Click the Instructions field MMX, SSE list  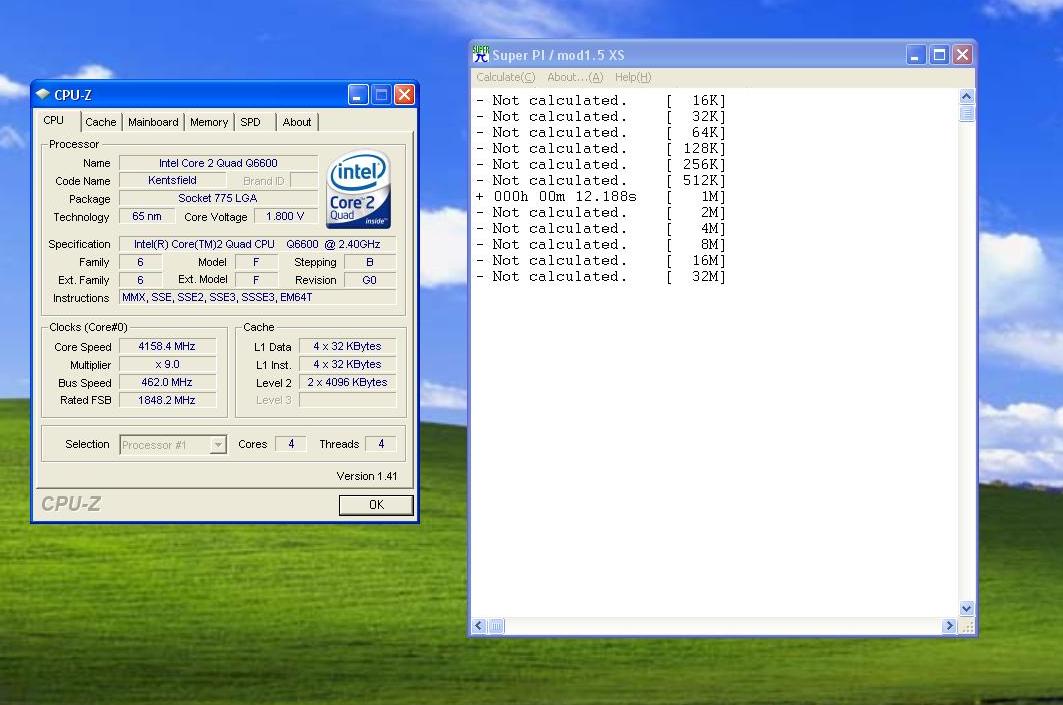click(x=258, y=297)
